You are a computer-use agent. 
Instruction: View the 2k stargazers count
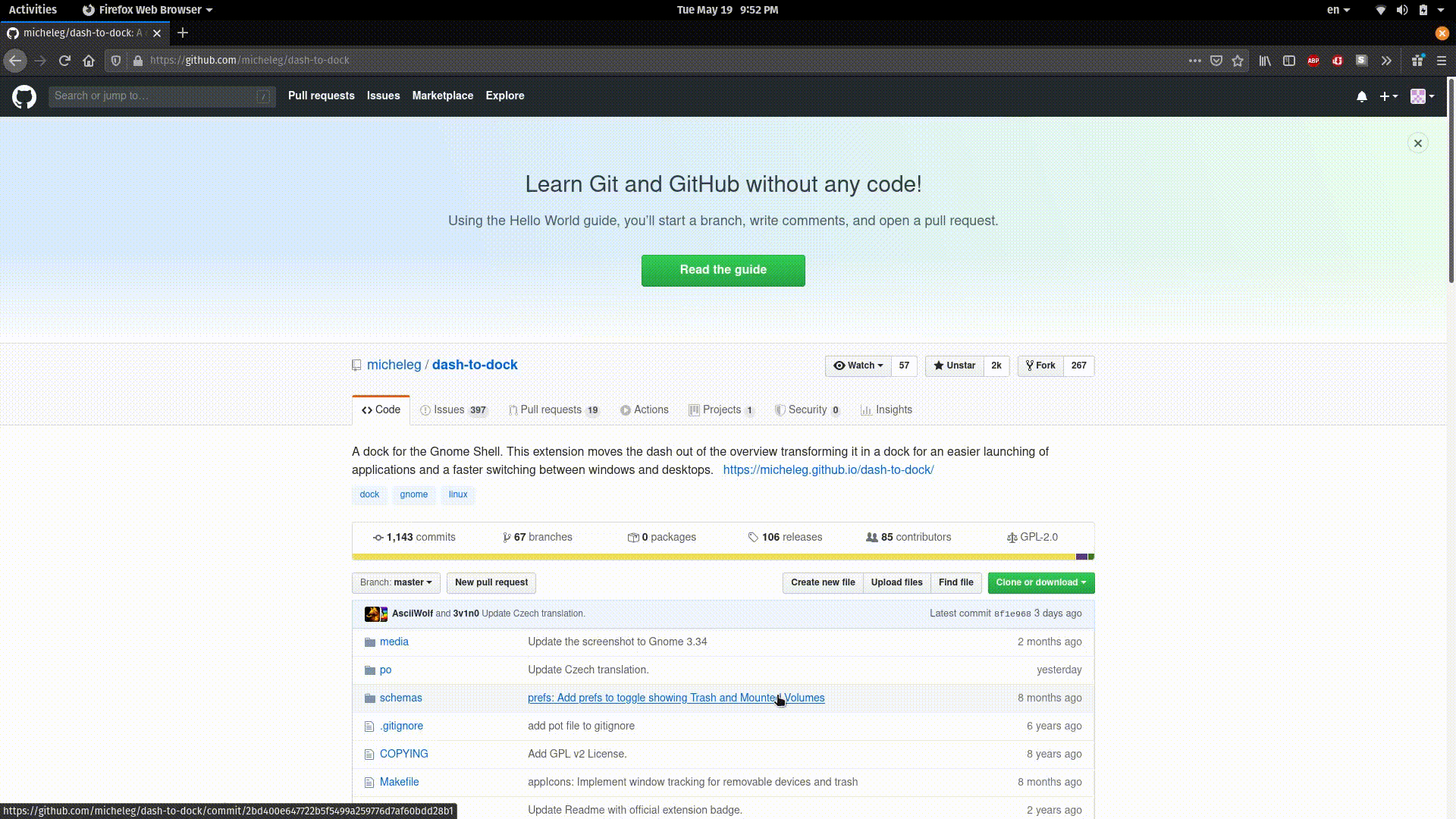tap(996, 366)
